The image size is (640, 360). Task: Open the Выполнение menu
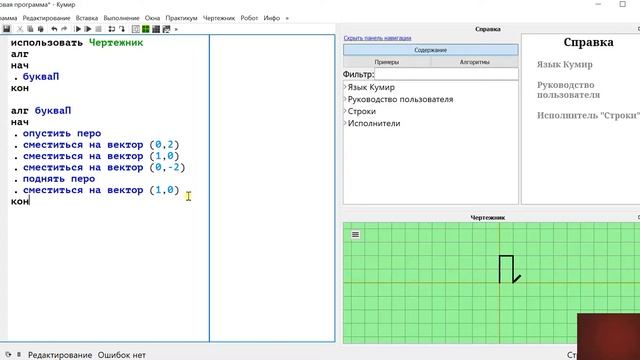pyautogui.click(x=121, y=18)
